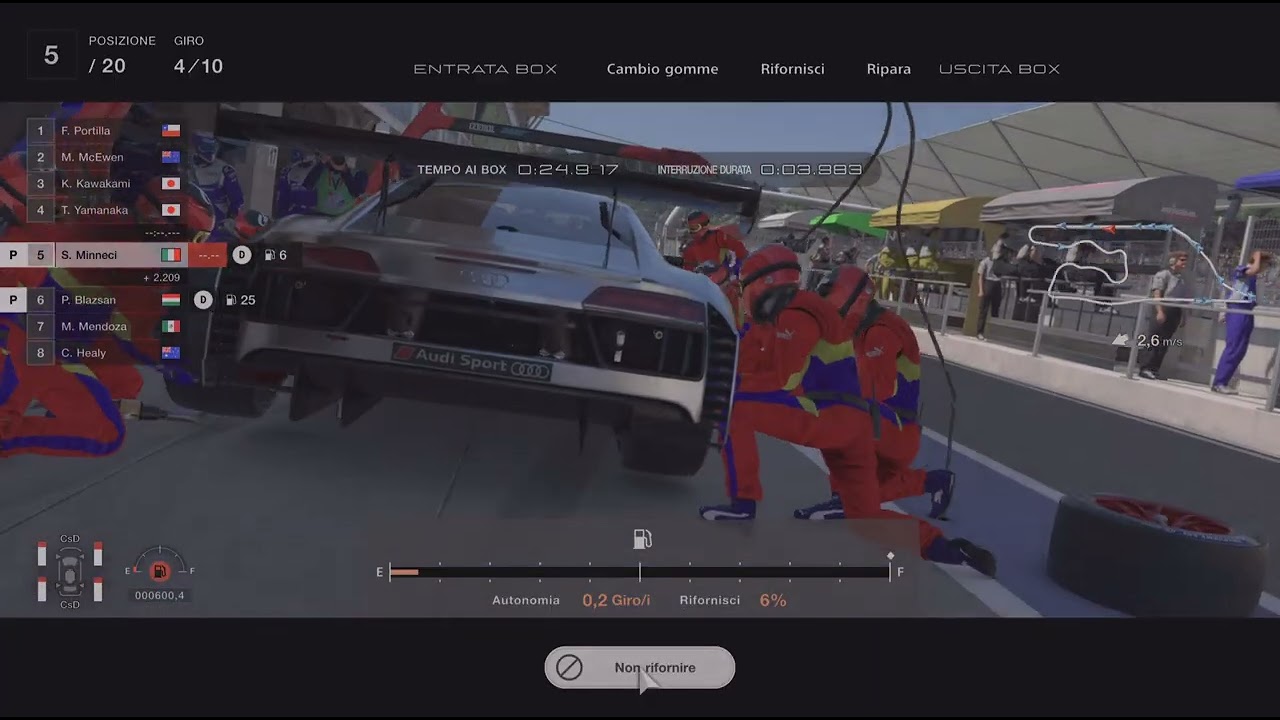The width and height of the screenshot is (1280, 720).
Task: Click Australia flag next to M. McEwen
Action: (x=171, y=157)
